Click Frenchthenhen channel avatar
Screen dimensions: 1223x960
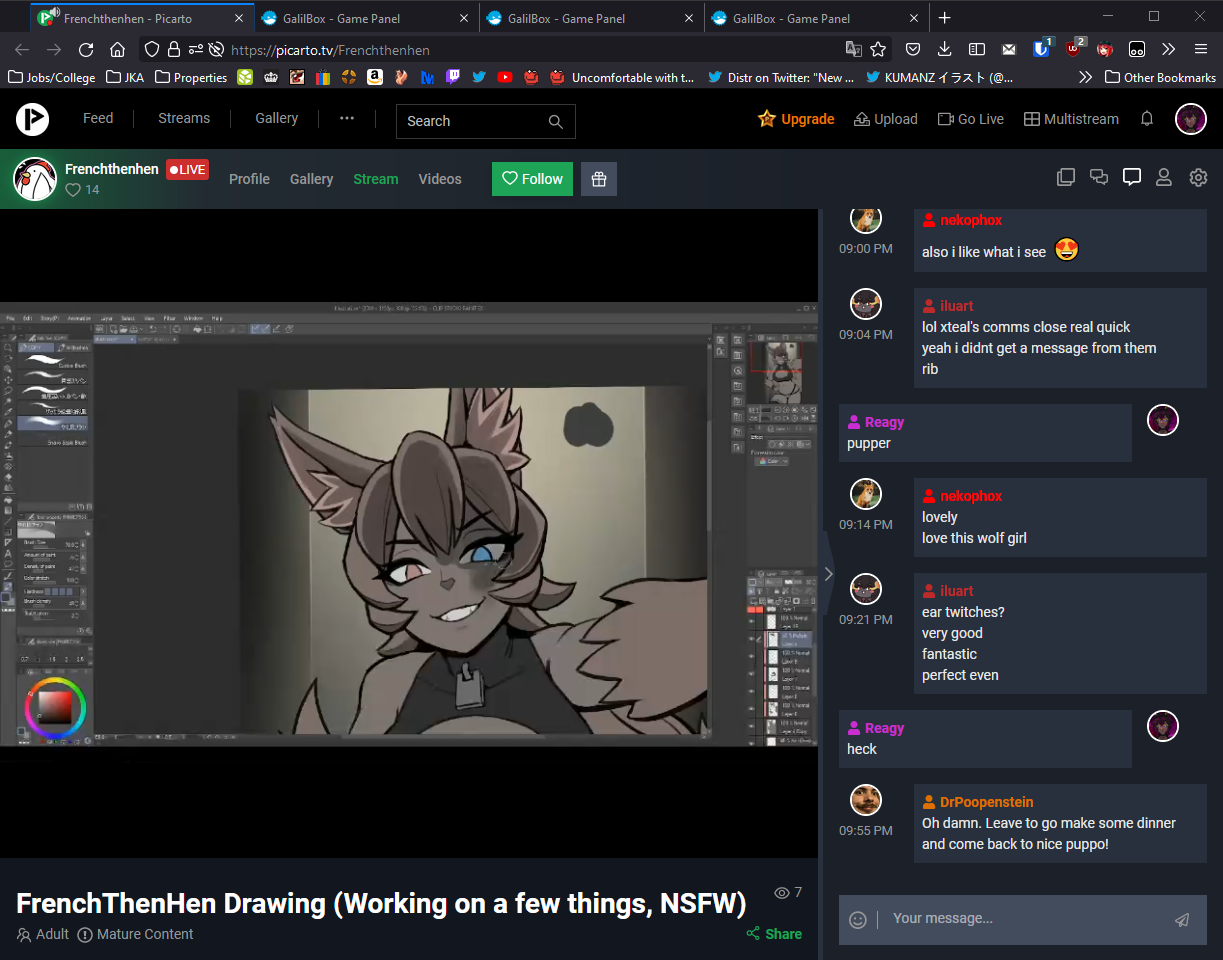[x=35, y=179]
